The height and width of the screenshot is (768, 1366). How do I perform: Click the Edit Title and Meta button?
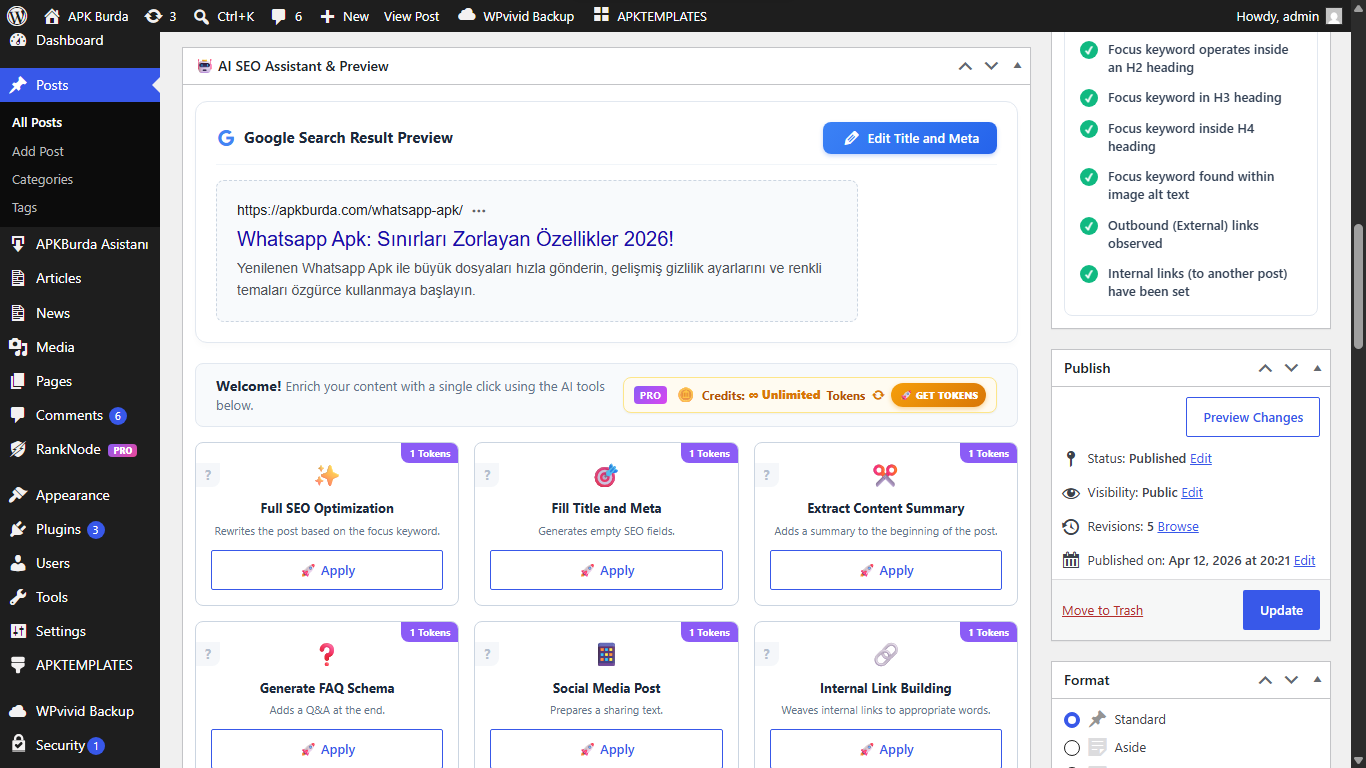pos(910,138)
